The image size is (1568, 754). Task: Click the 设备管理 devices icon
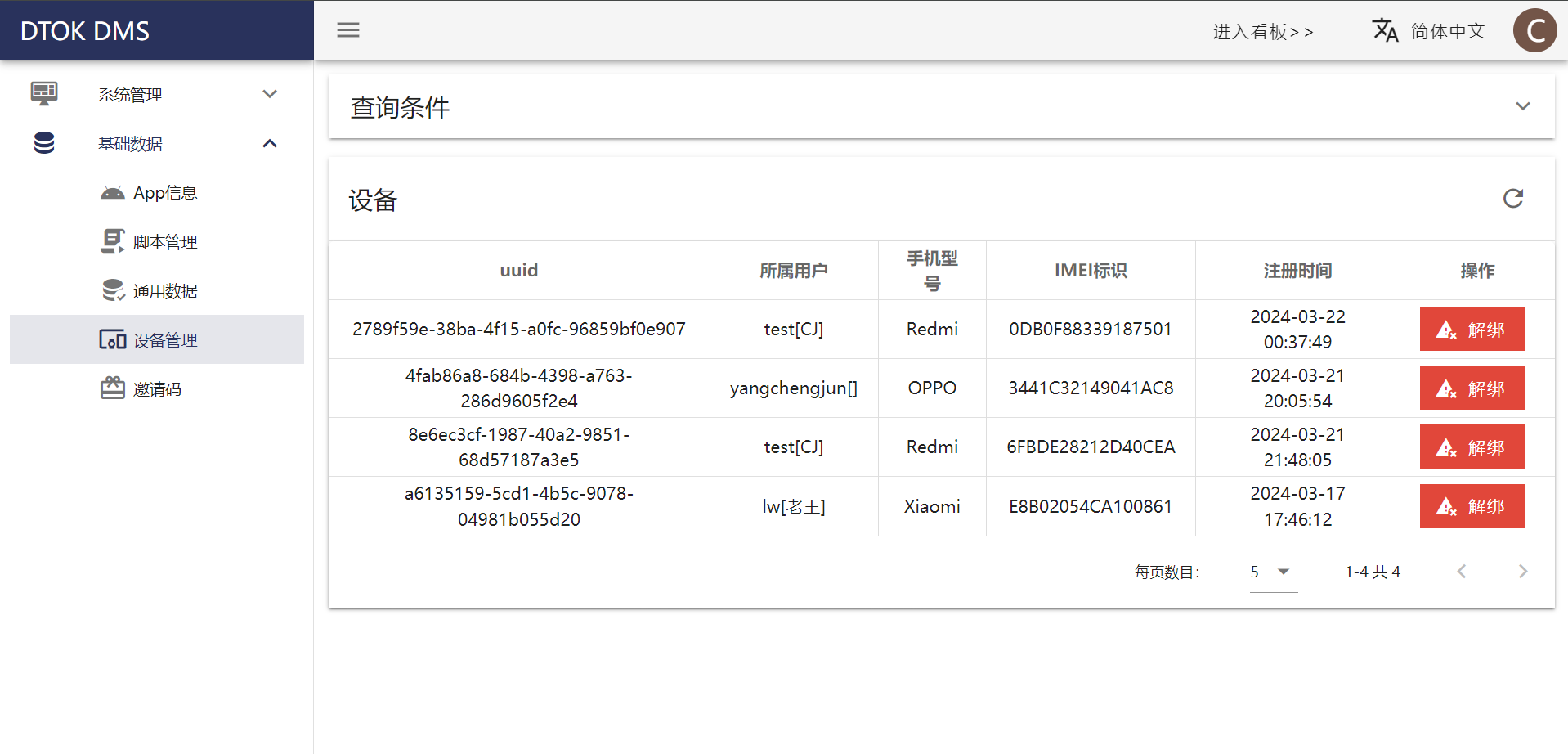pos(113,339)
